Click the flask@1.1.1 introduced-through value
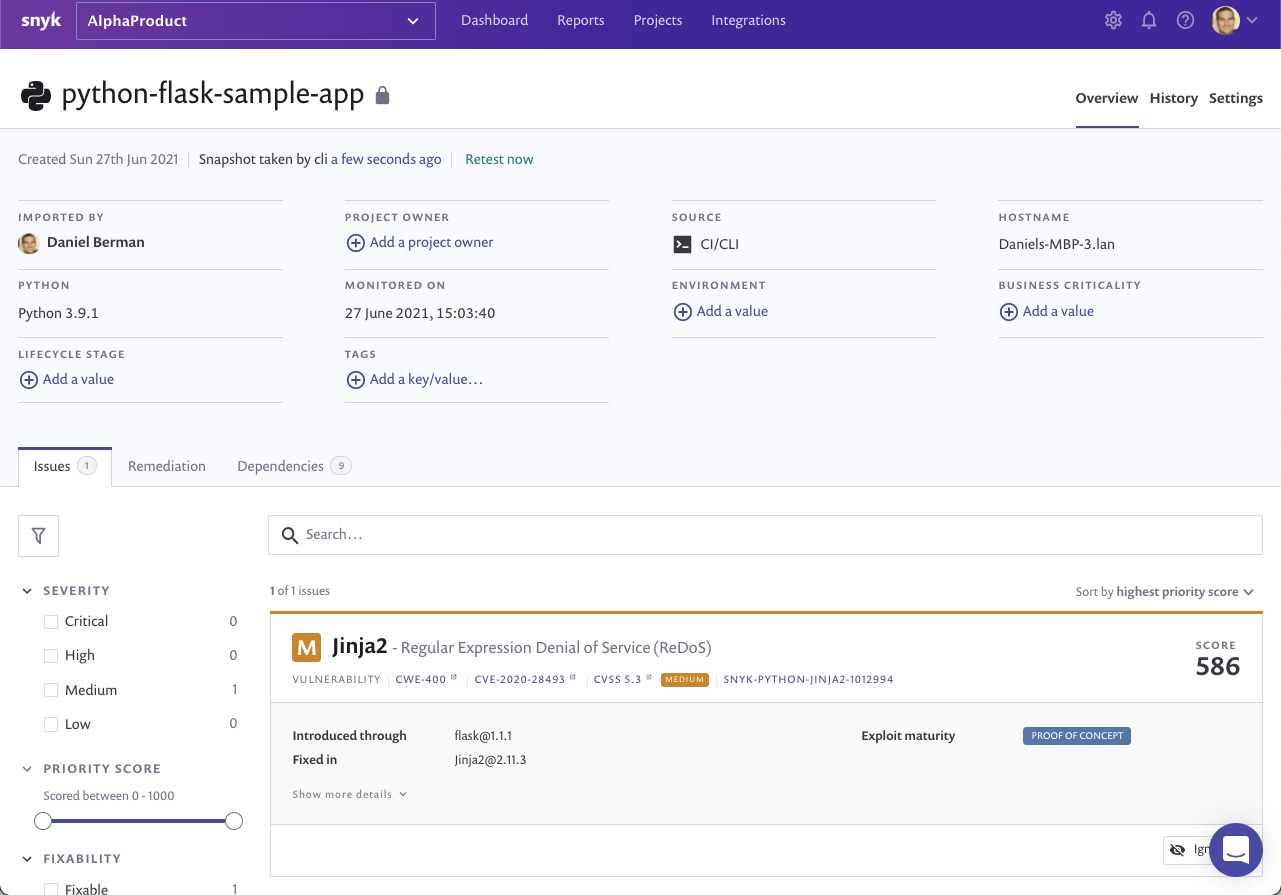 [483, 736]
